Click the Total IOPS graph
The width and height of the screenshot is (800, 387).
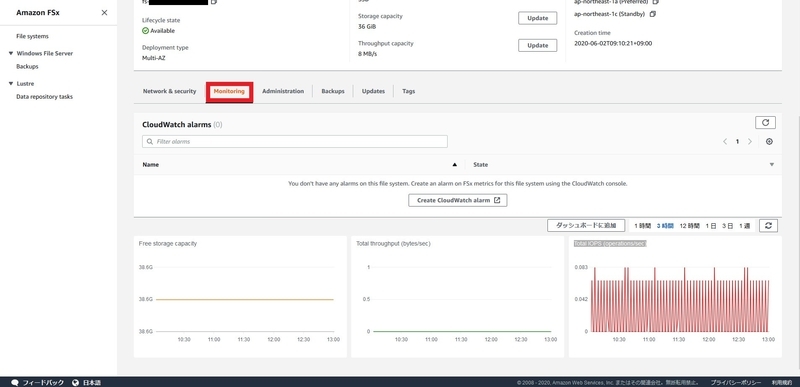pyautogui.click(x=675, y=297)
